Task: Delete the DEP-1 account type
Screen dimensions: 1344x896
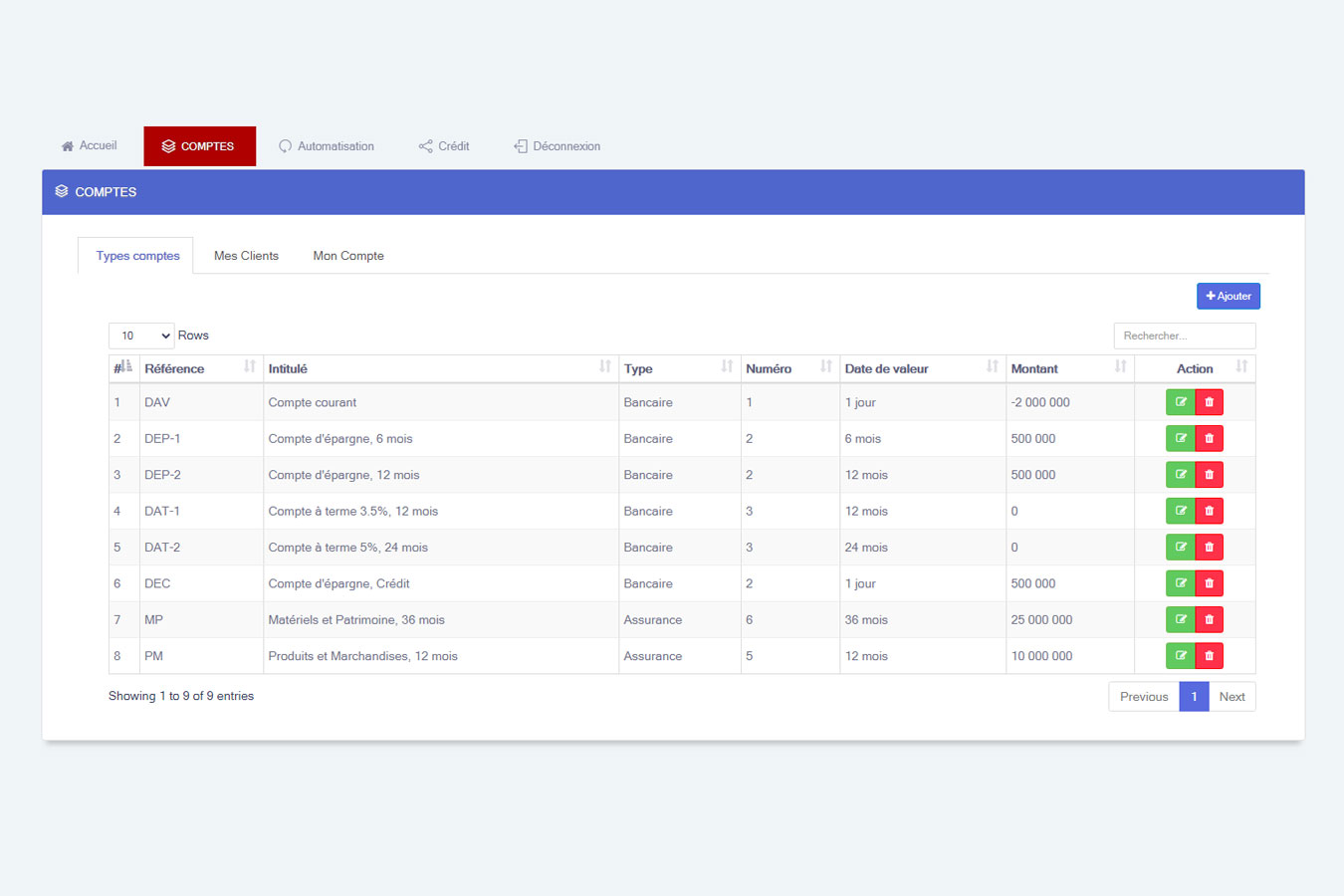Action: (x=1209, y=439)
